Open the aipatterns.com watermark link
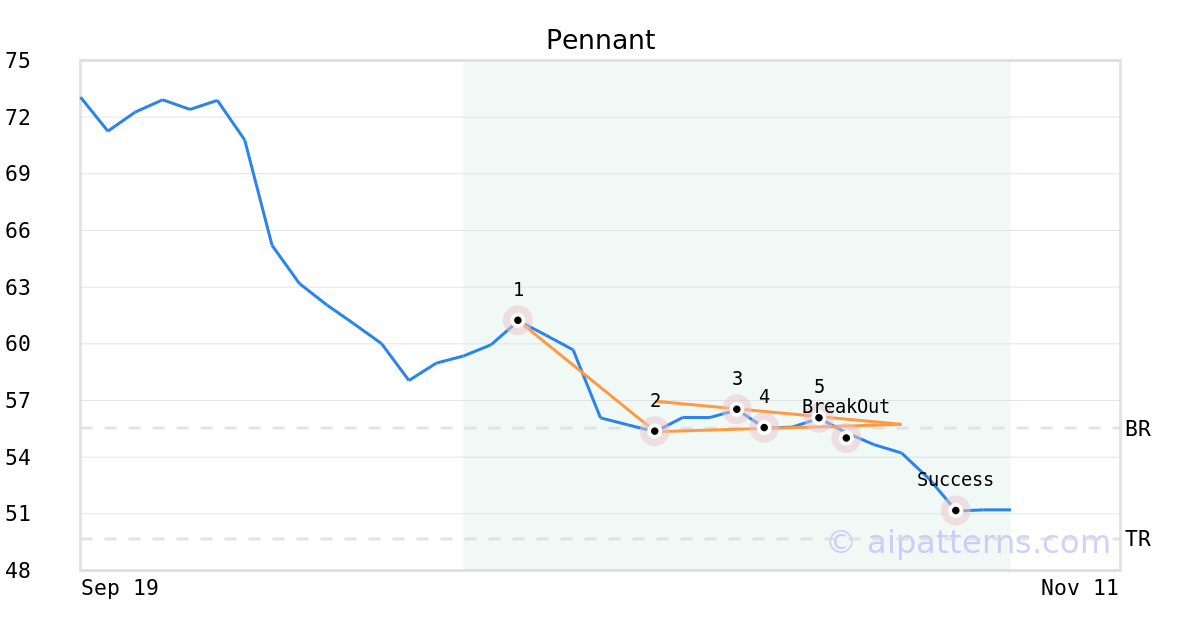 [968, 542]
